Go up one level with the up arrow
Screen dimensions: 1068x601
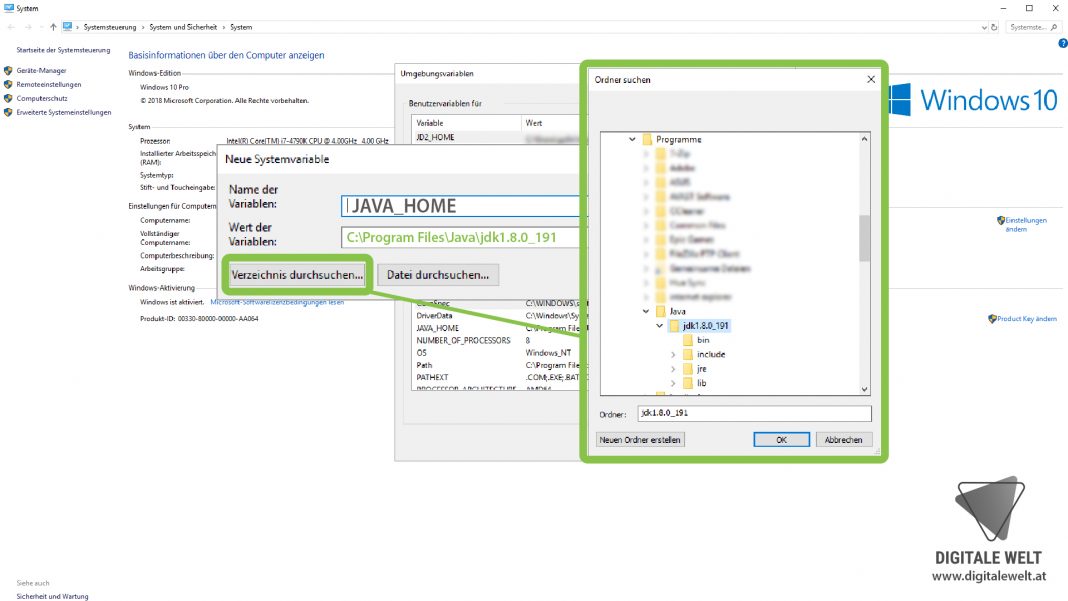point(52,27)
